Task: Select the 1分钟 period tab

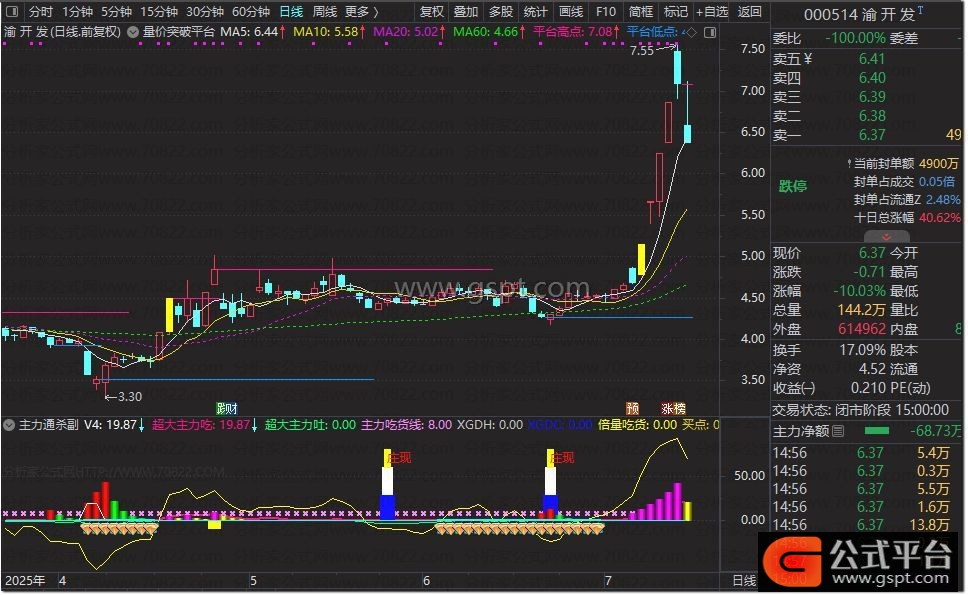Action: [x=77, y=12]
